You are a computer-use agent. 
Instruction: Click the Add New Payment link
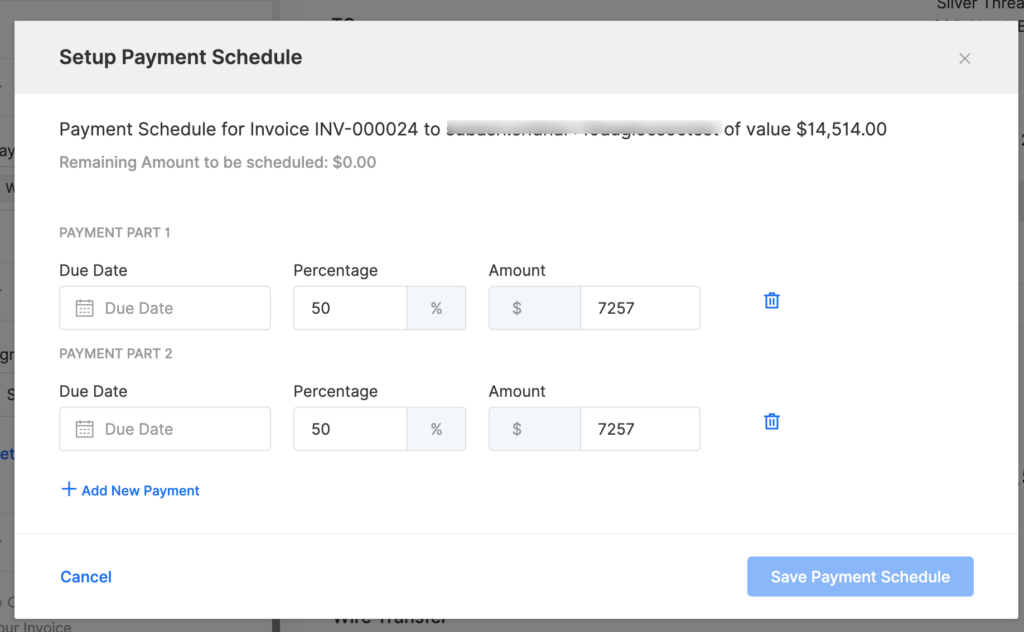(140, 490)
